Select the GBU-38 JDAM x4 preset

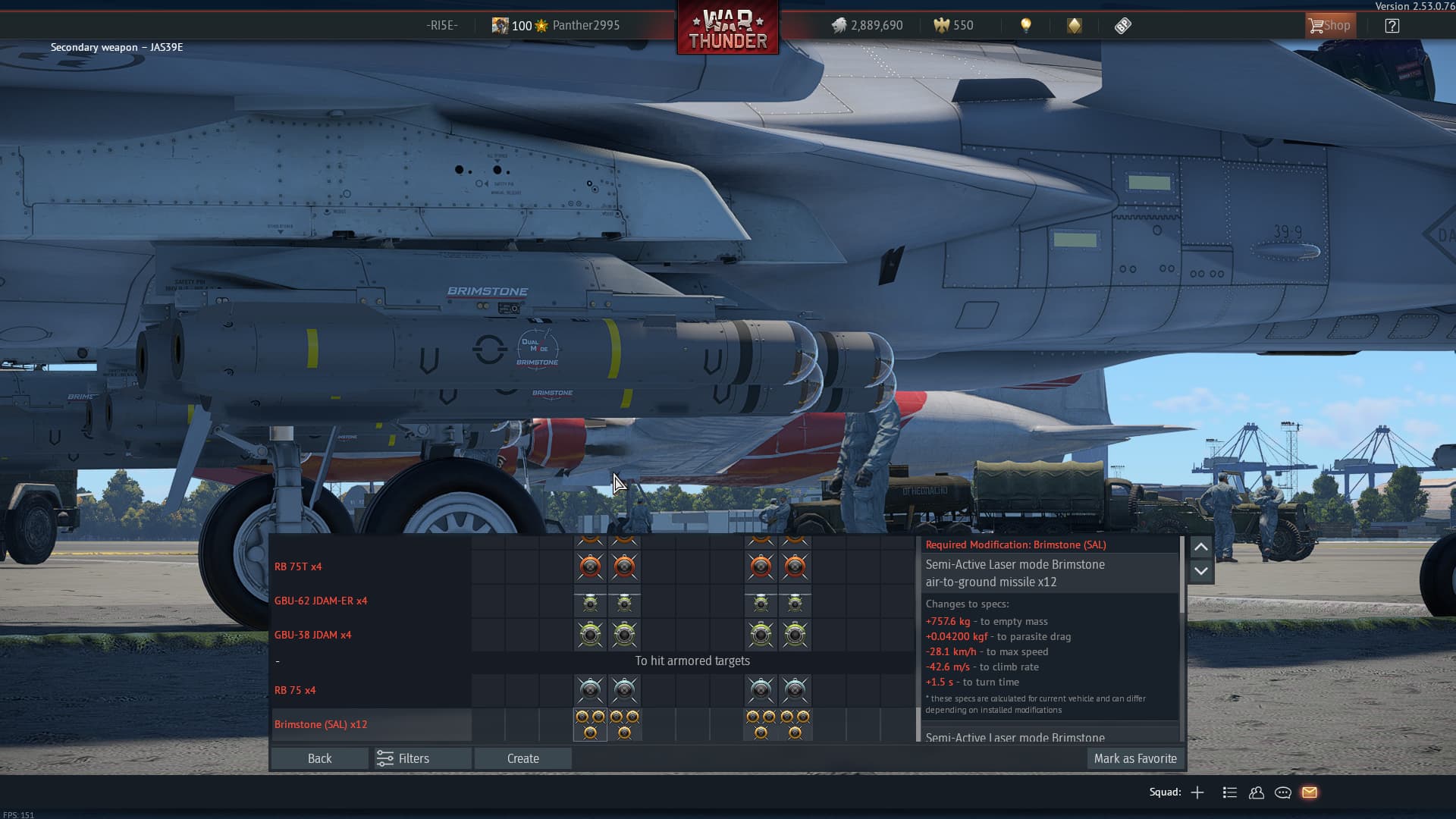point(312,635)
